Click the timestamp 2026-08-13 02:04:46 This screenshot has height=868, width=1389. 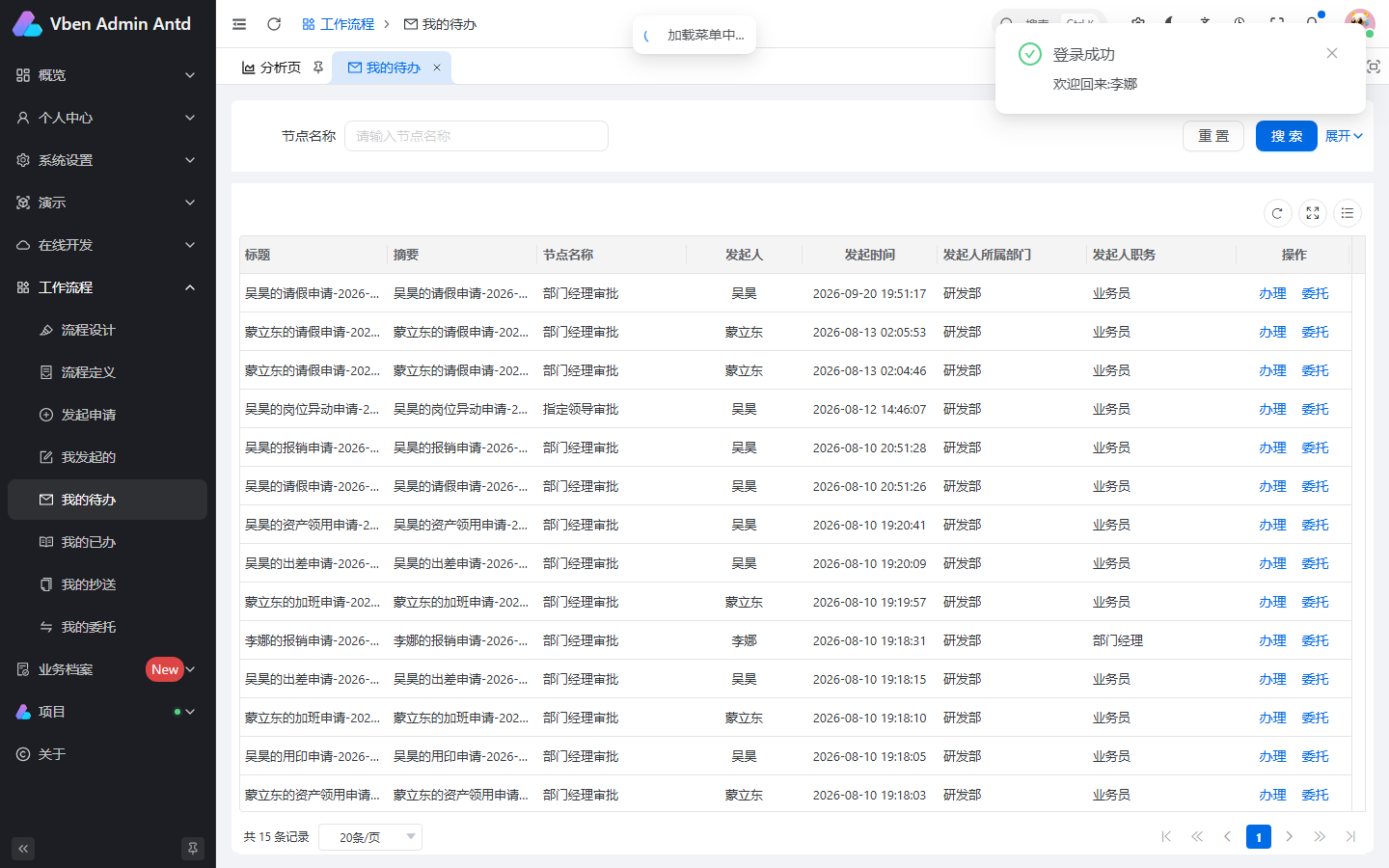coord(869,370)
